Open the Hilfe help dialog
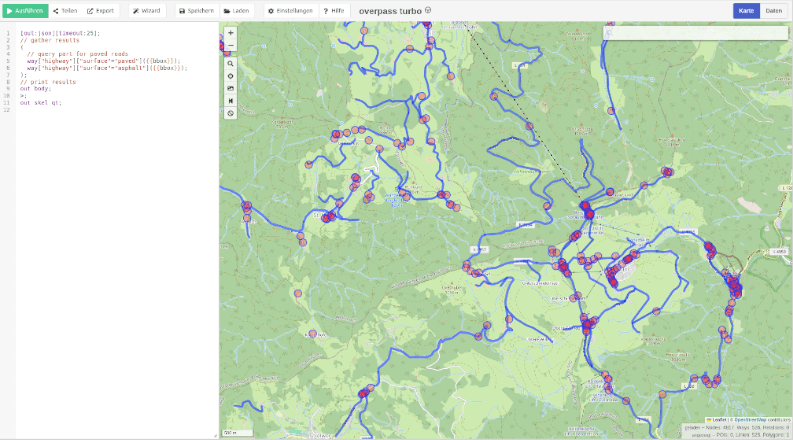The image size is (793, 440). (x=334, y=10)
